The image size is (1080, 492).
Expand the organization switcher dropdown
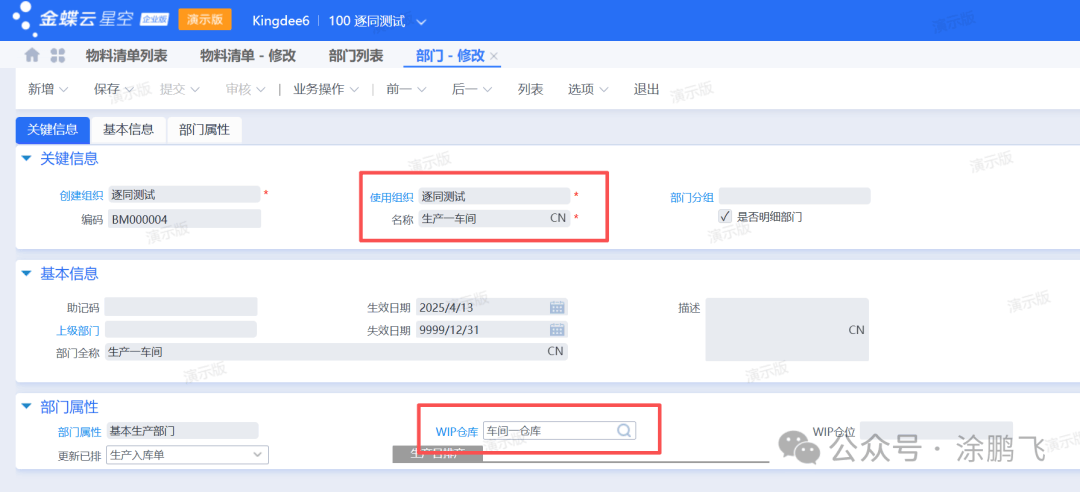421,22
